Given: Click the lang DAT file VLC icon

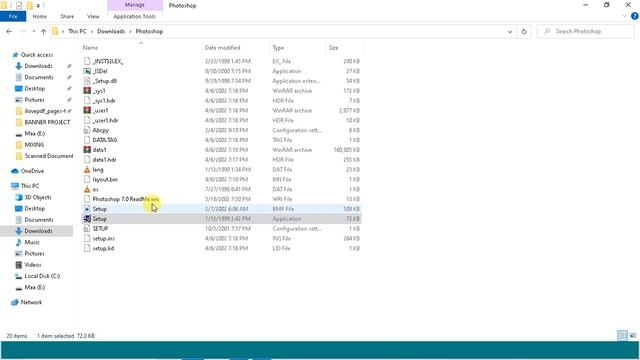Looking at the screenshot, I should point(87,169).
